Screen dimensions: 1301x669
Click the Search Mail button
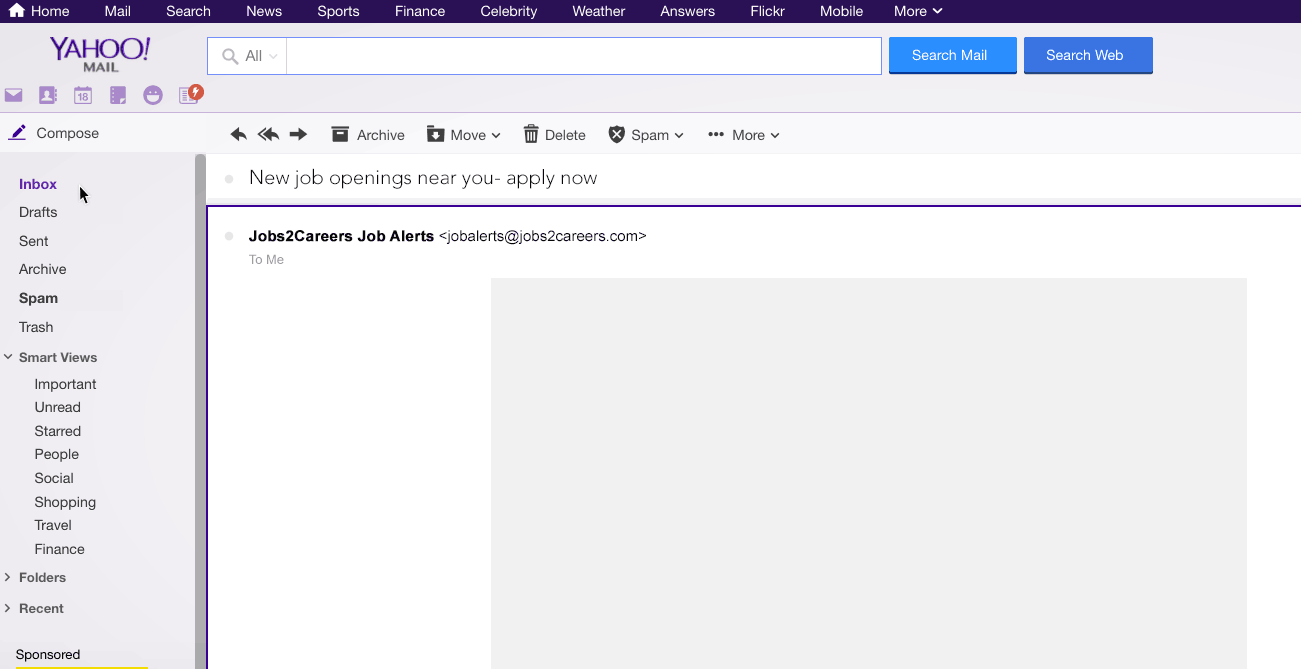tap(951, 55)
